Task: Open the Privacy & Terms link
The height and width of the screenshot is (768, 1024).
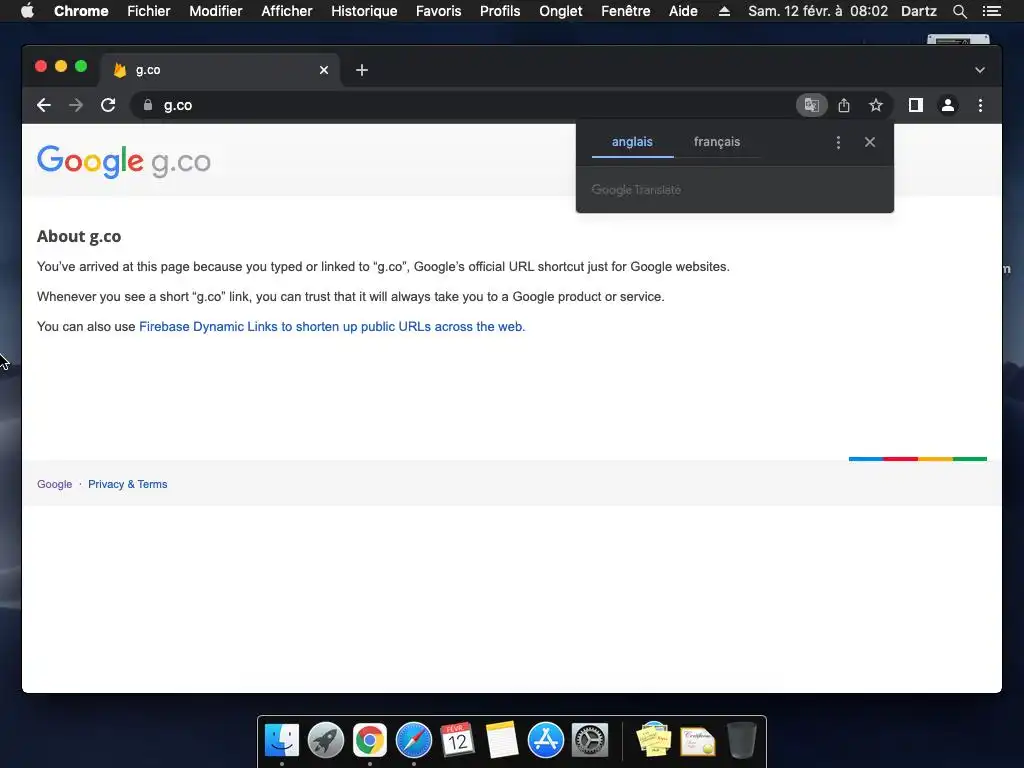Action: tap(127, 484)
